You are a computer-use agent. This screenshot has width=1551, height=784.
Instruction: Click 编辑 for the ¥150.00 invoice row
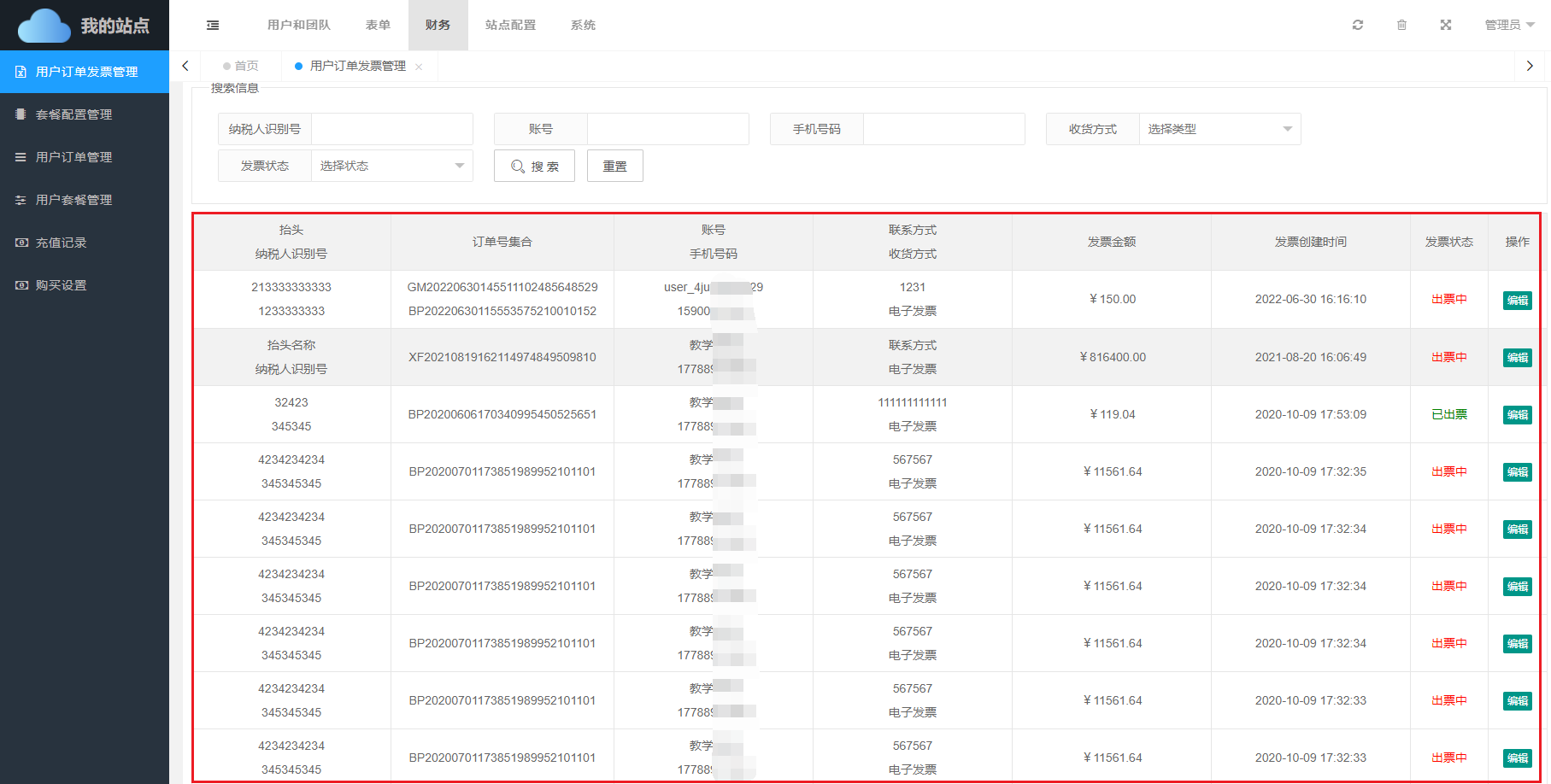(x=1517, y=300)
